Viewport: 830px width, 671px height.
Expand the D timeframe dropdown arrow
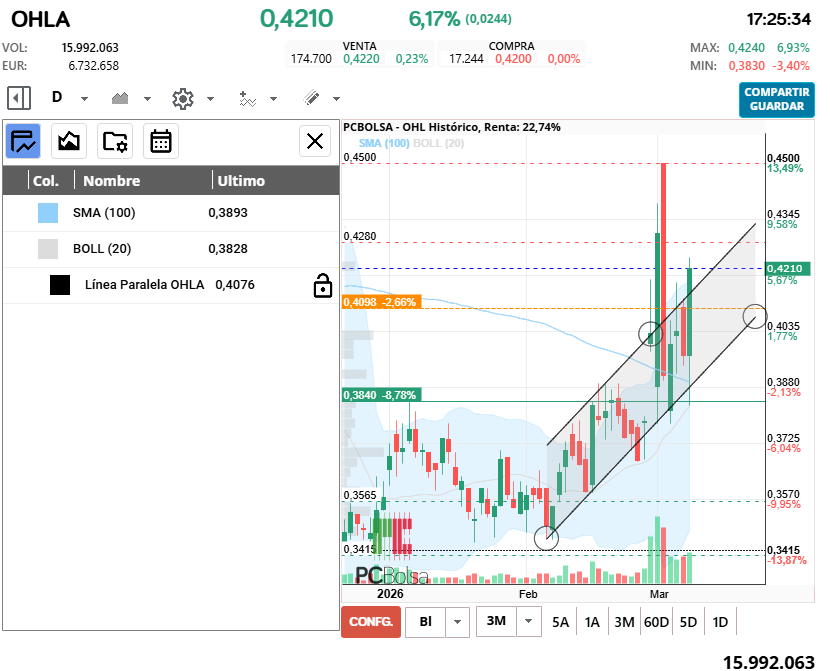pos(85,99)
